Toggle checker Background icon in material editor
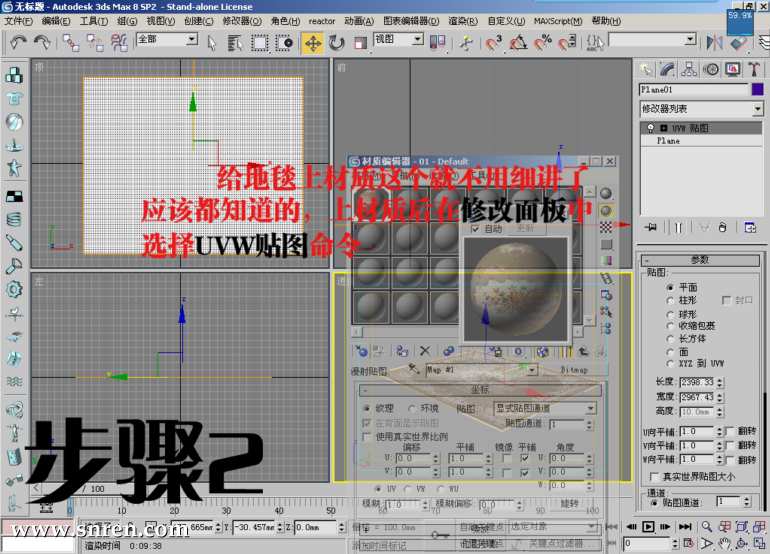Image resolution: width=770 pixels, height=554 pixels. click(x=606, y=227)
